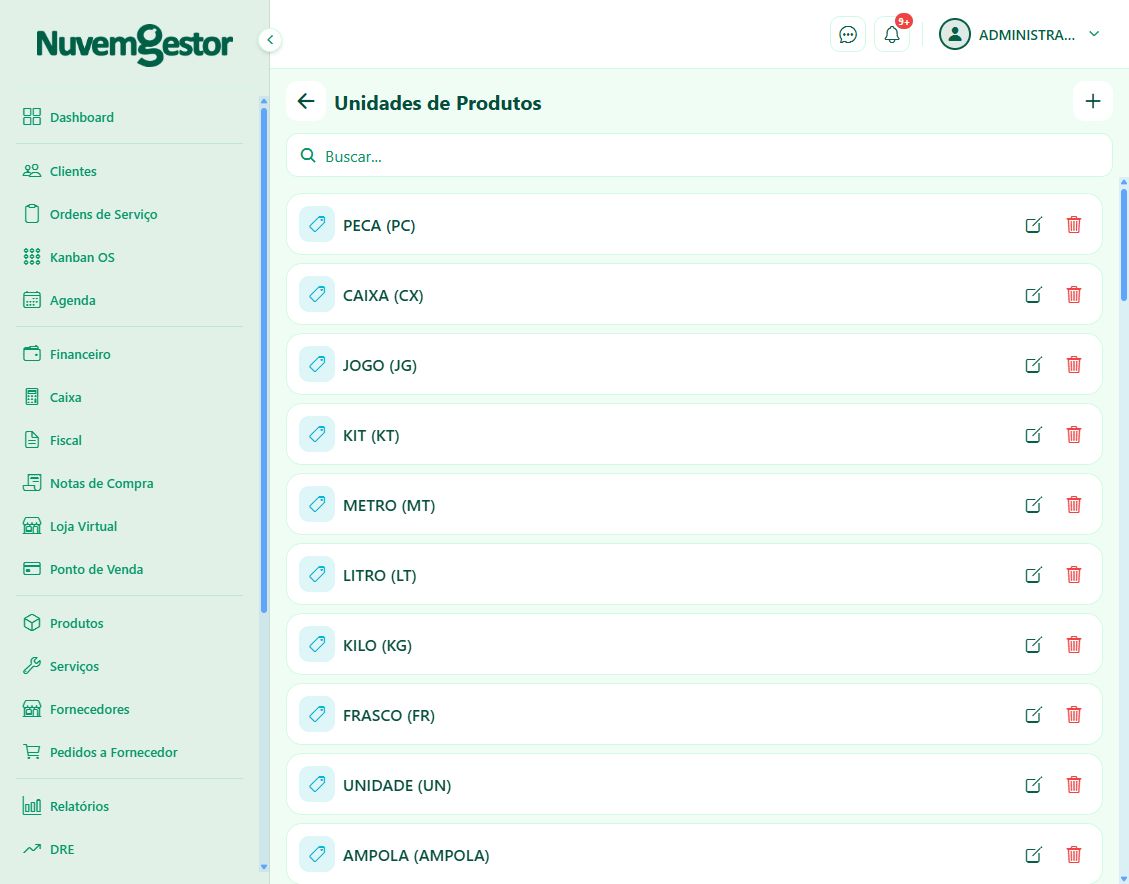
Task: Open the Agenda menu item
Action: point(130,300)
